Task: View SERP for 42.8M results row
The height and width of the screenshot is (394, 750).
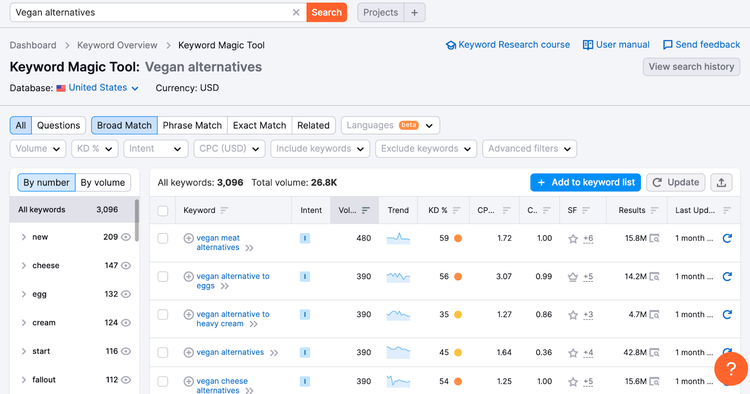Action: tap(654, 352)
